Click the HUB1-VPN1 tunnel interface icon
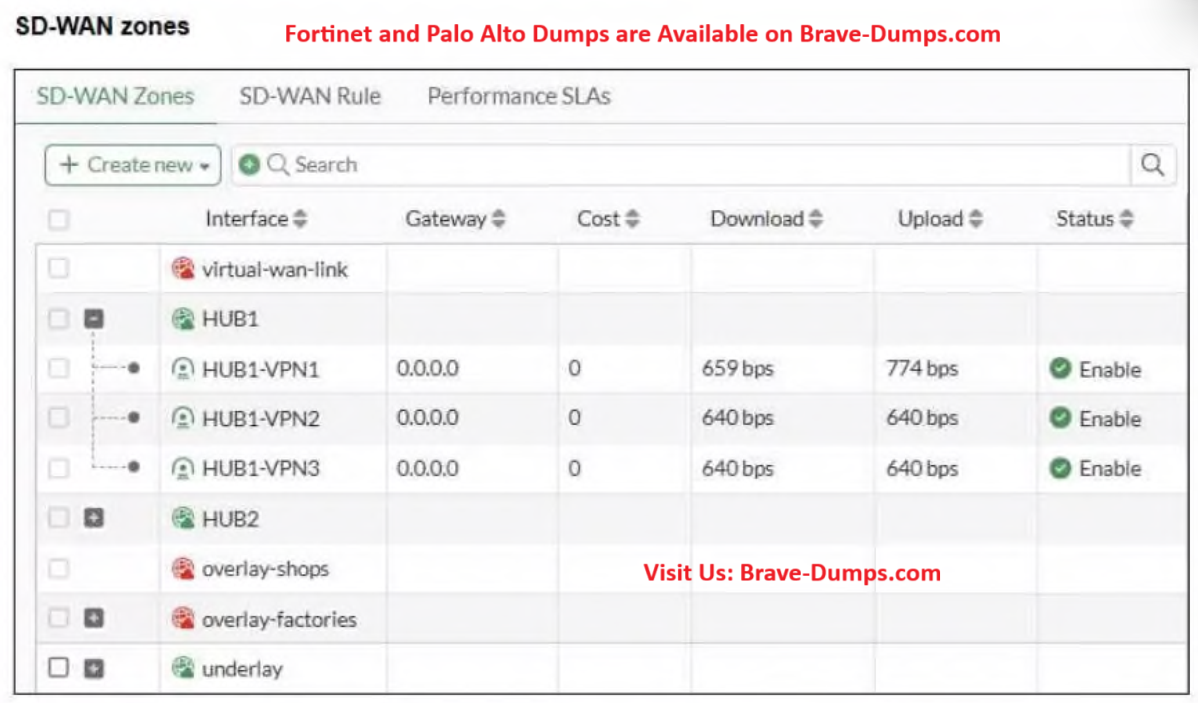Viewport: 1198px width, 703px height. click(x=182, y=369)
